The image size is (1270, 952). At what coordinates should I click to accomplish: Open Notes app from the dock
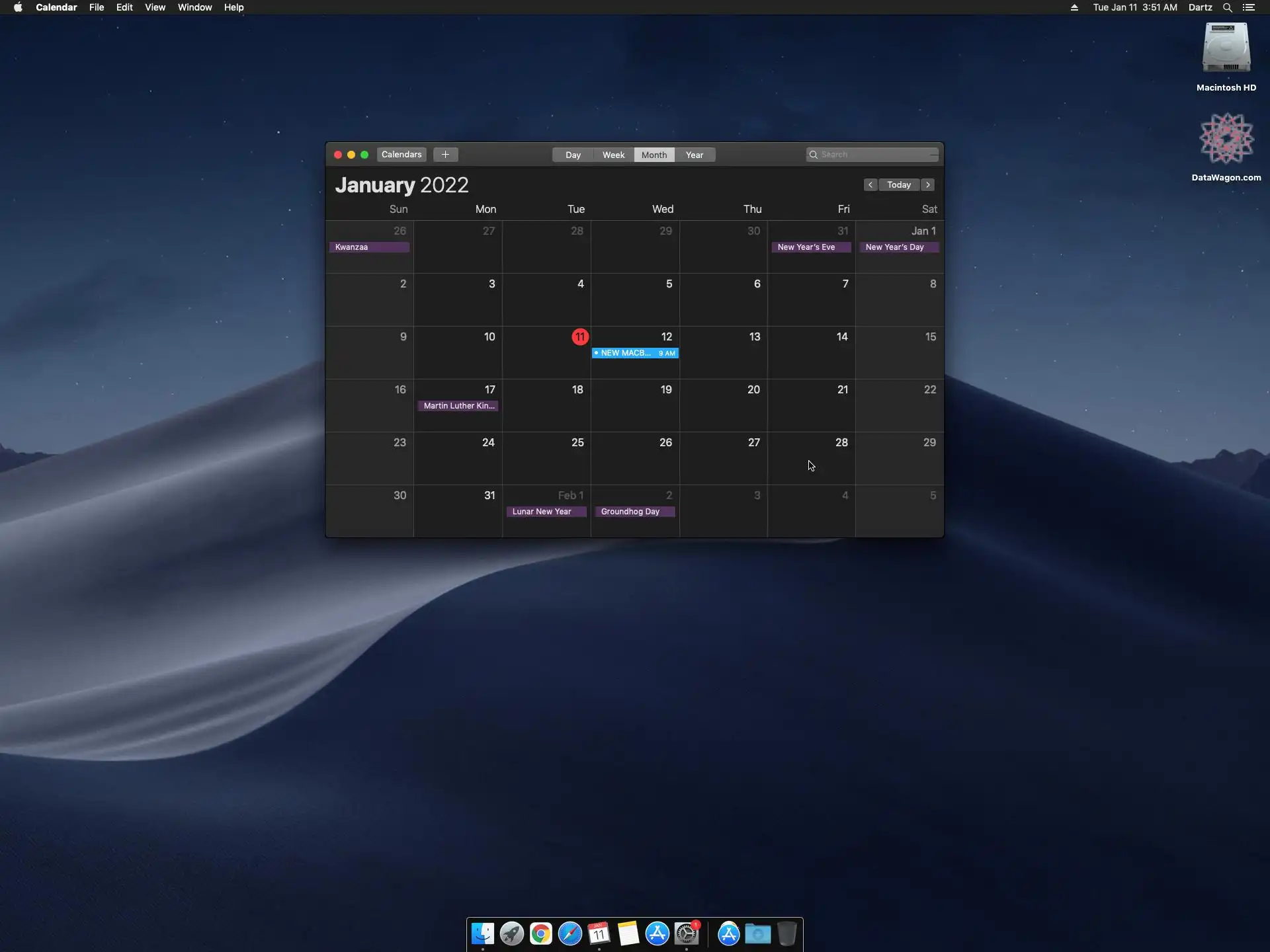[628, 933]
